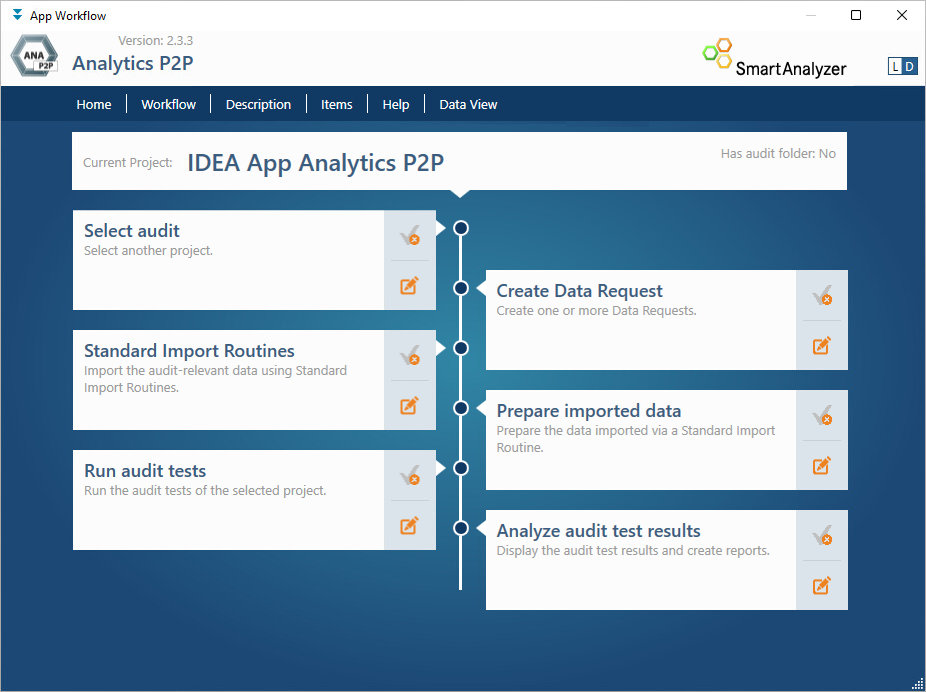Image resolution: width=926 pixels, height=692 pixels.
Task: Click the checkmark status icon for Analyze audit test results
Action: (x=822, y=536)
